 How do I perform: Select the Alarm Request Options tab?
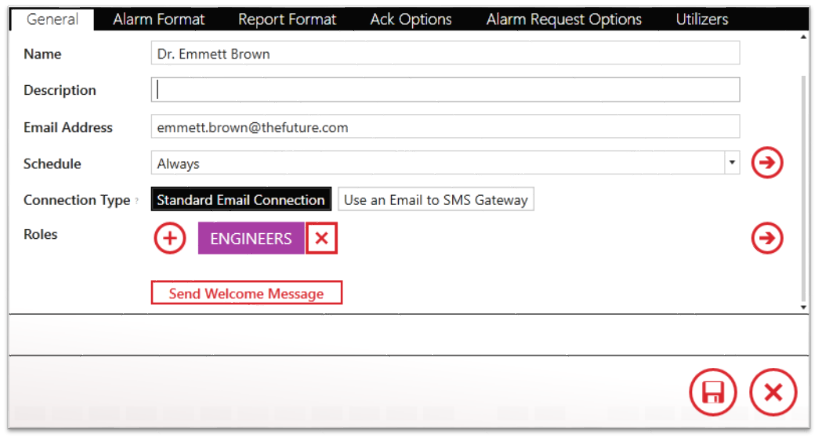pos(564,19)
